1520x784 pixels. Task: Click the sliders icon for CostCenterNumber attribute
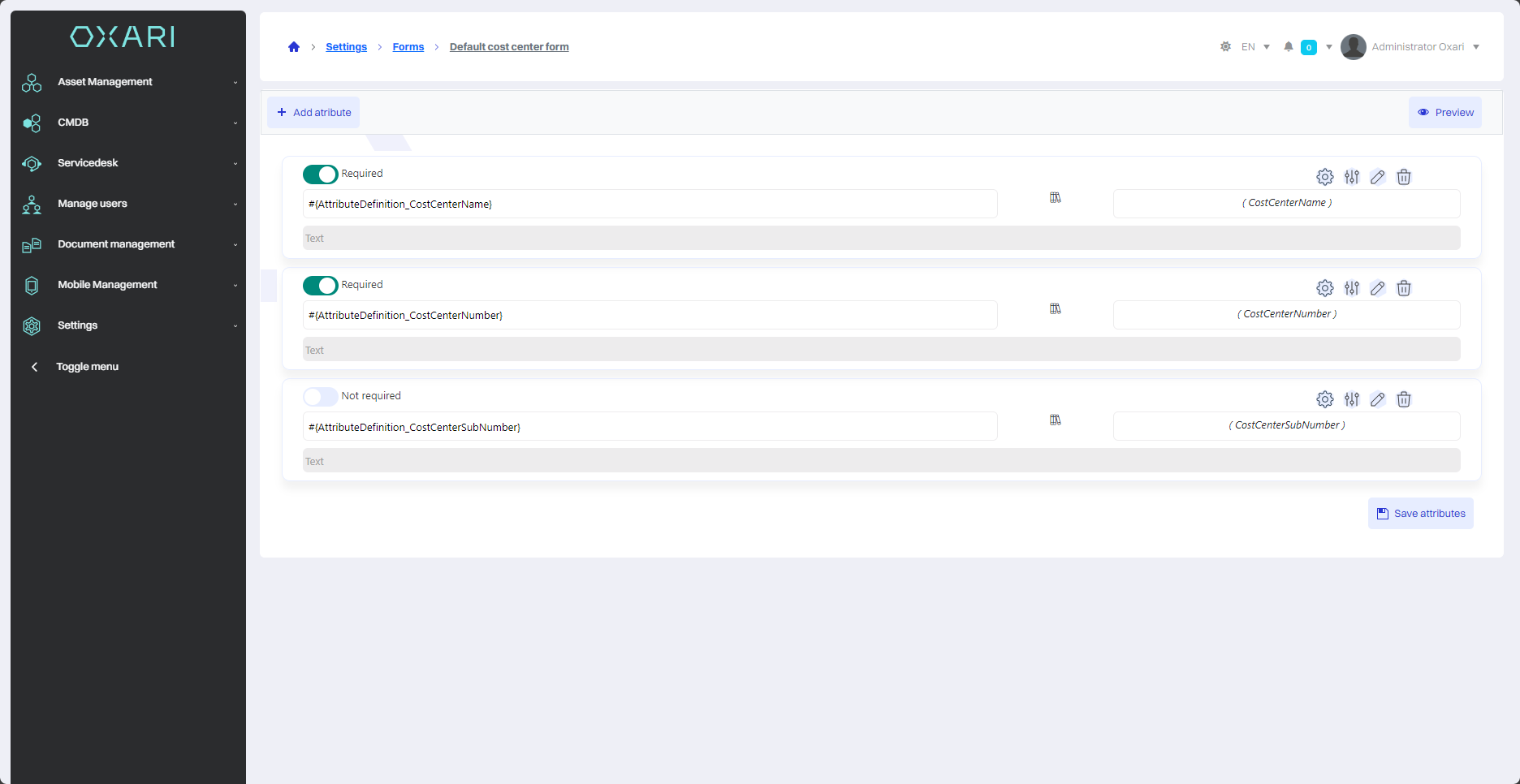1351,288
